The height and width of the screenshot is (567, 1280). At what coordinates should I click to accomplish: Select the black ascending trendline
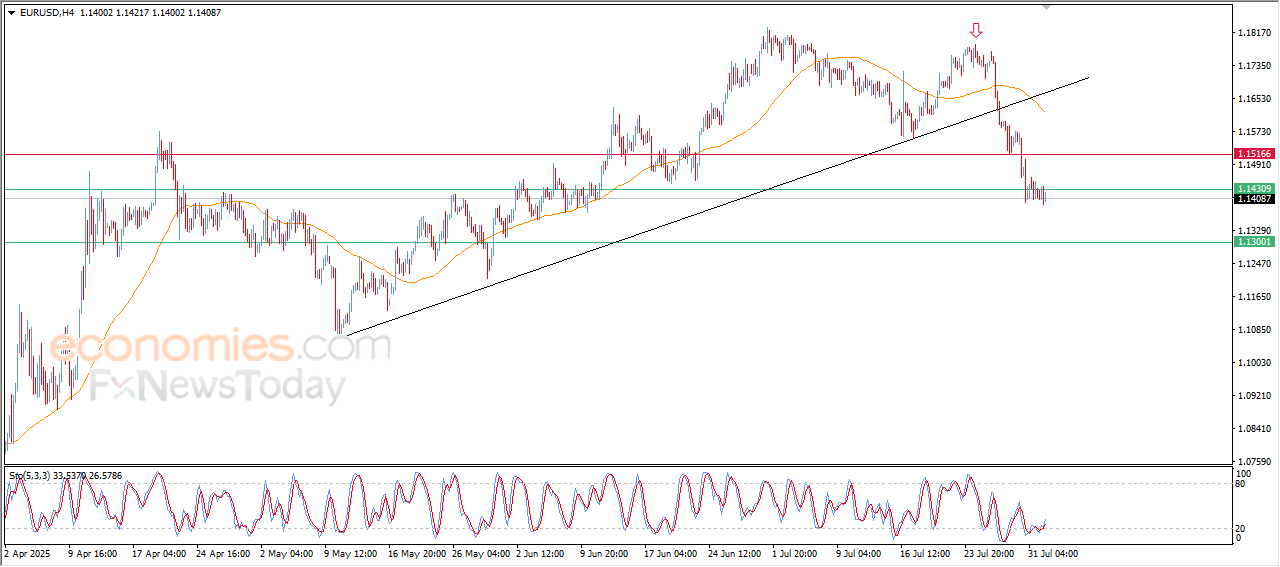tap(715, 206)
